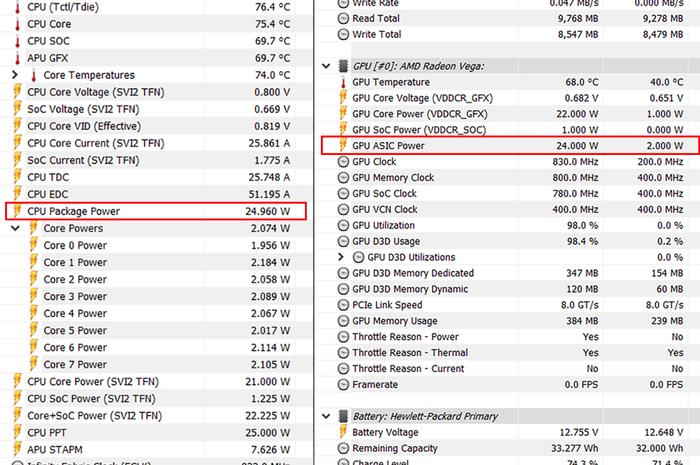
Task: Select the PCIe Link Speed row
Action: (510, 305)
